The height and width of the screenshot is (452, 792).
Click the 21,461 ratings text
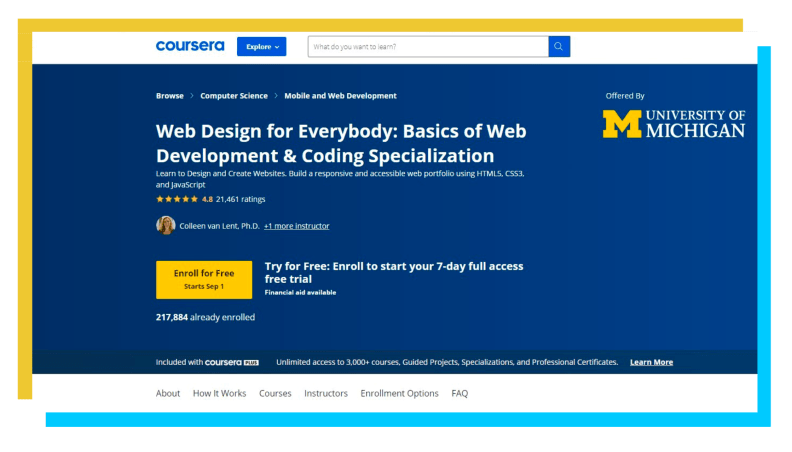coord(240,199)
